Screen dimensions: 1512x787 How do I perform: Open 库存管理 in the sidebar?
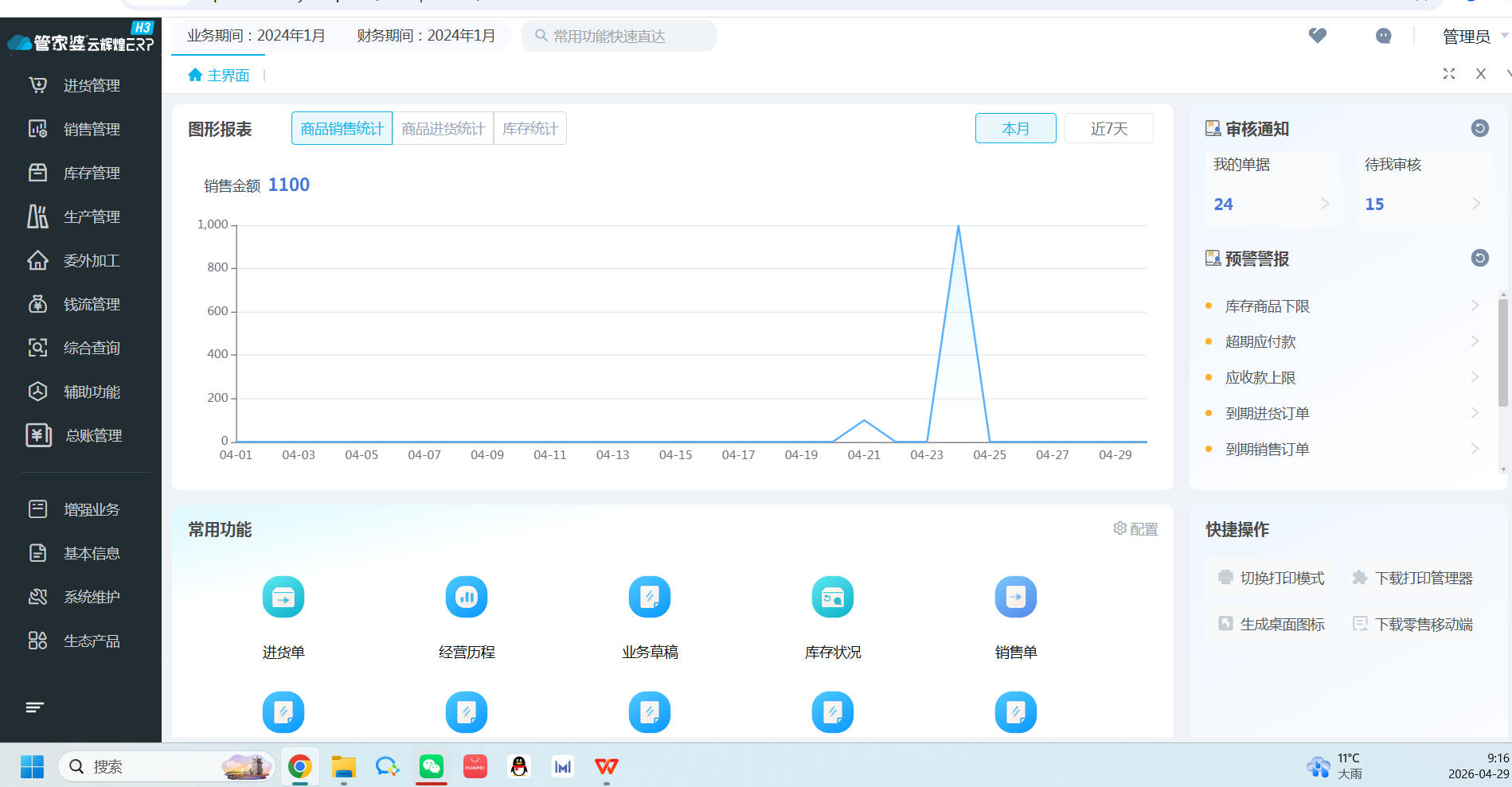coord(76,173)
